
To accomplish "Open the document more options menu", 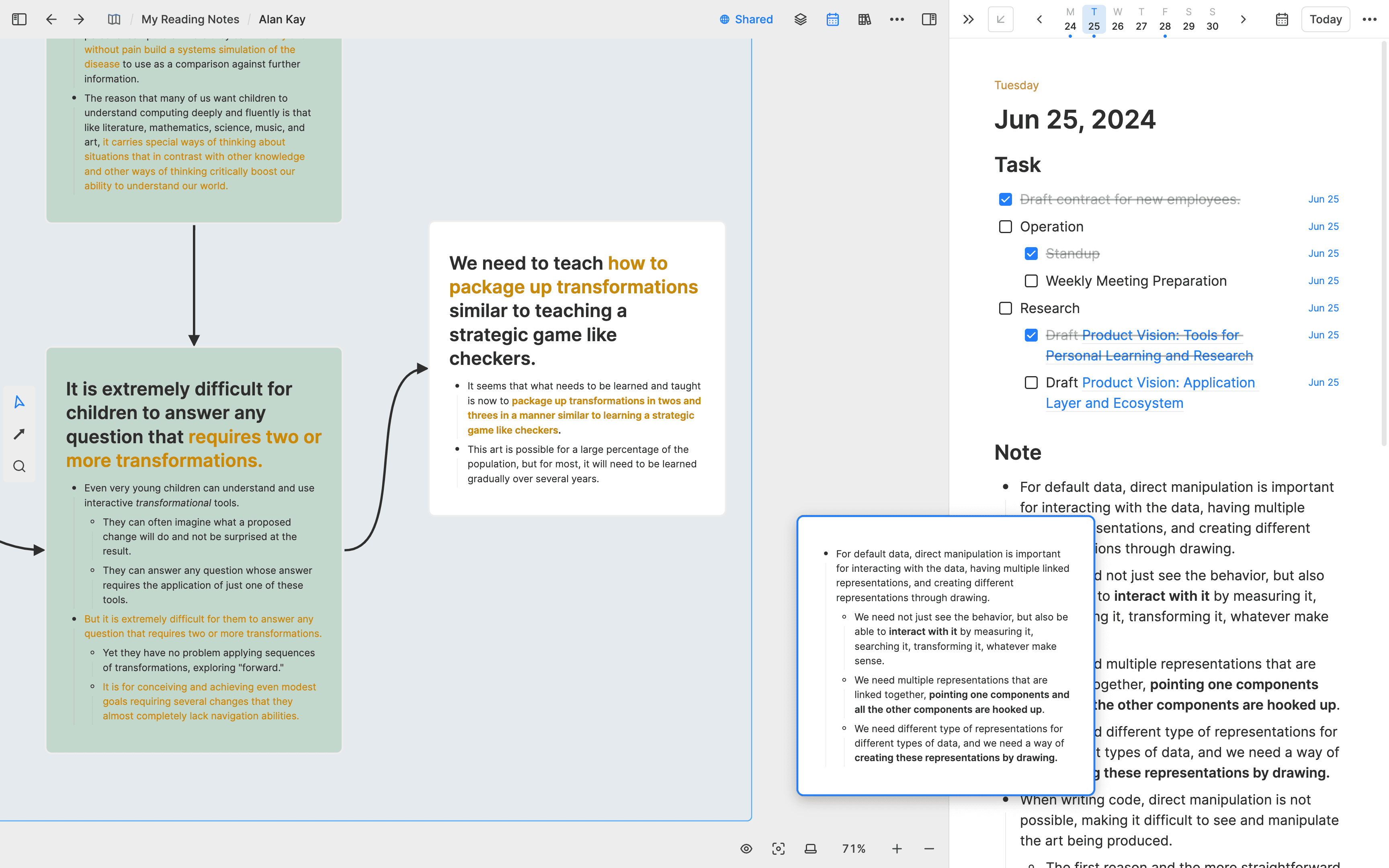I will pos(897,19).
